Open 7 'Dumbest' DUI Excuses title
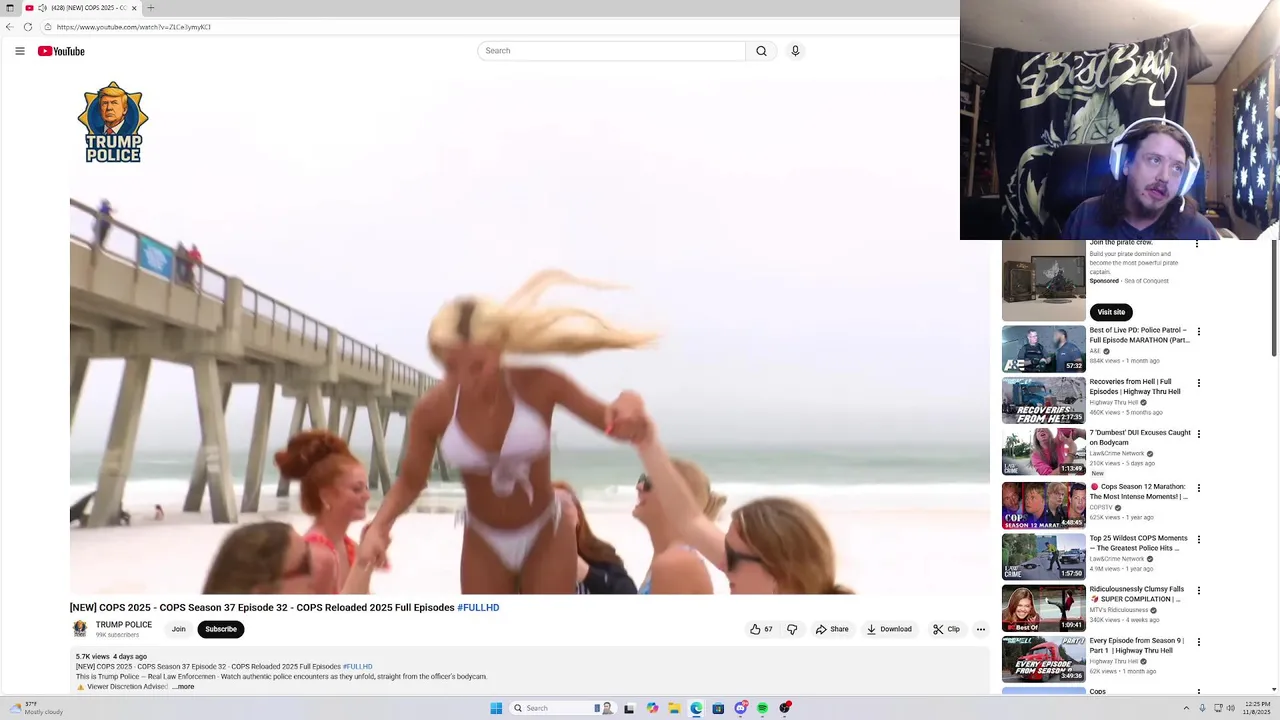1280x720 pixels. pyautogui.click(x=1140, y=438)
